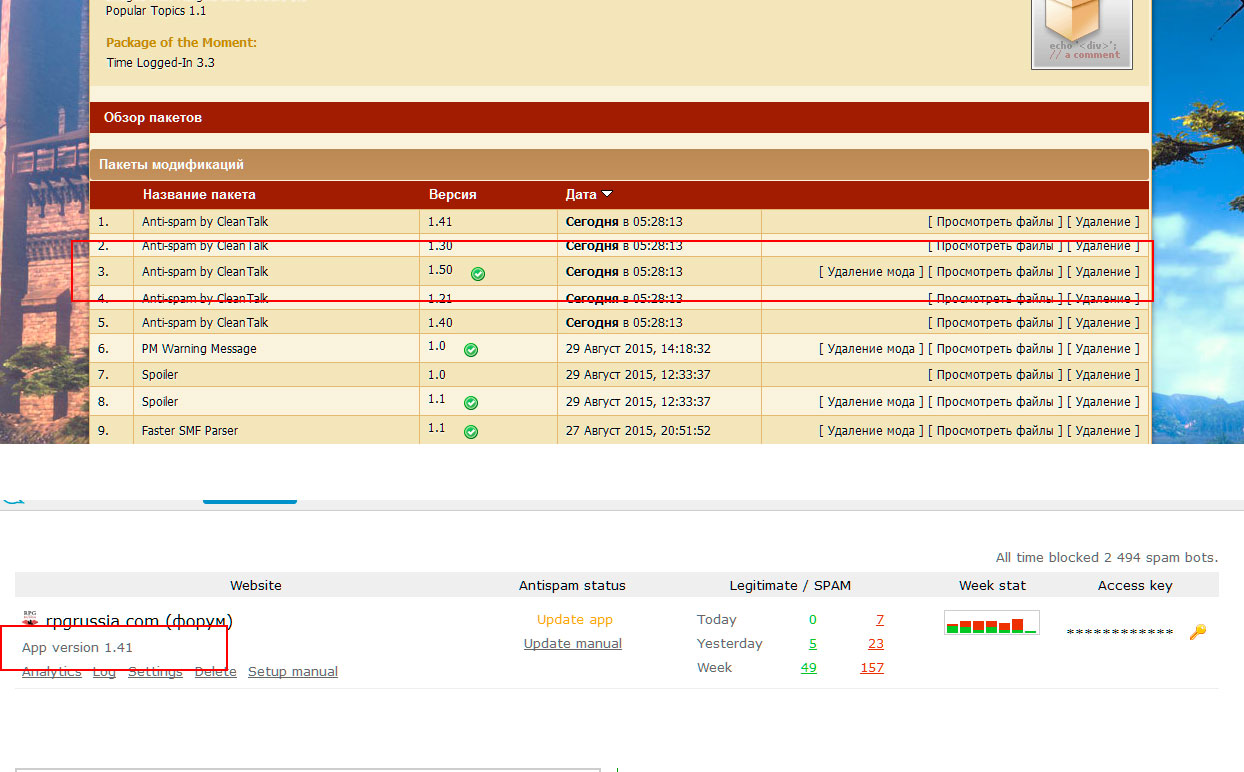
Task: Click Удаление мода for Anti-spam 1.50
Action: tap(871, 271)
